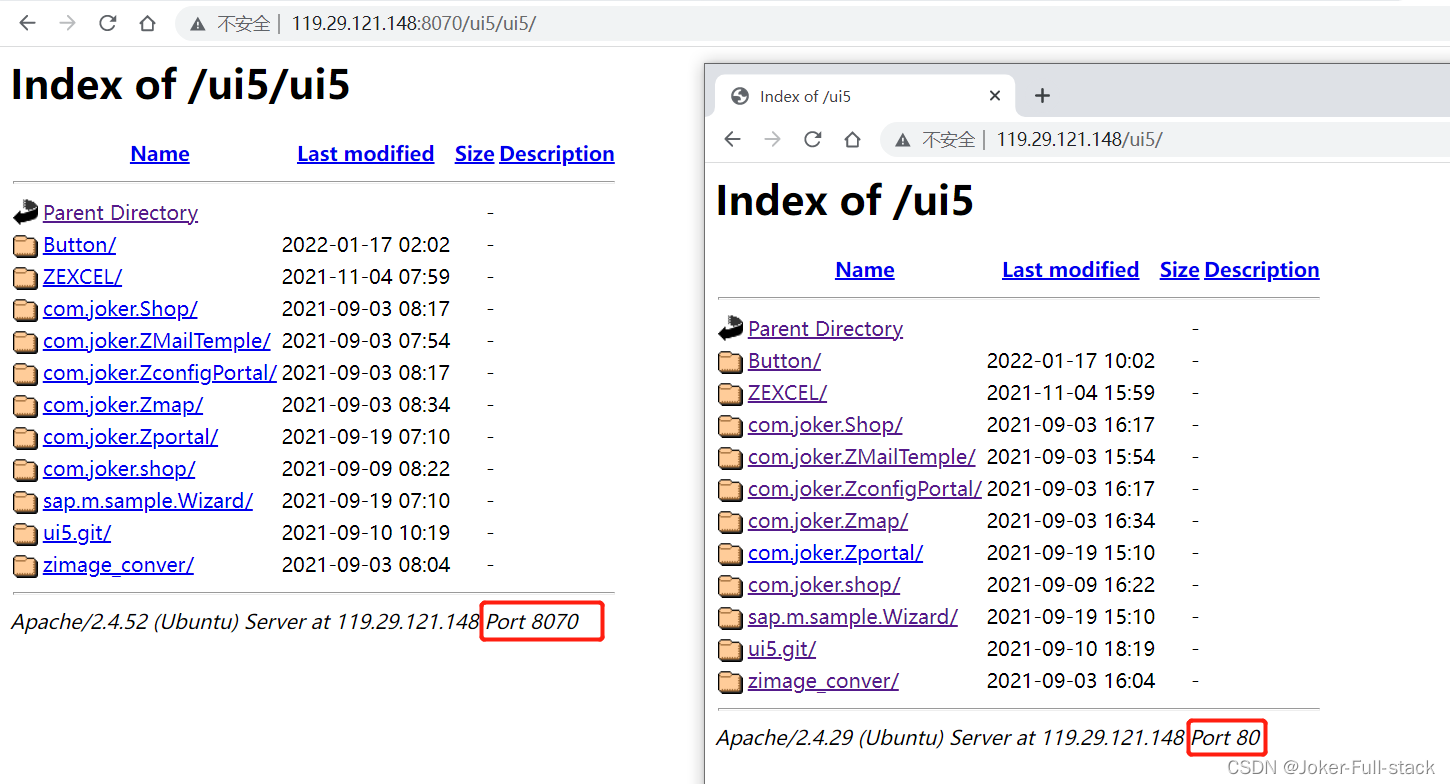Sort by Name in left listing
Screen dimensions: 1450x784
(160, 154)
